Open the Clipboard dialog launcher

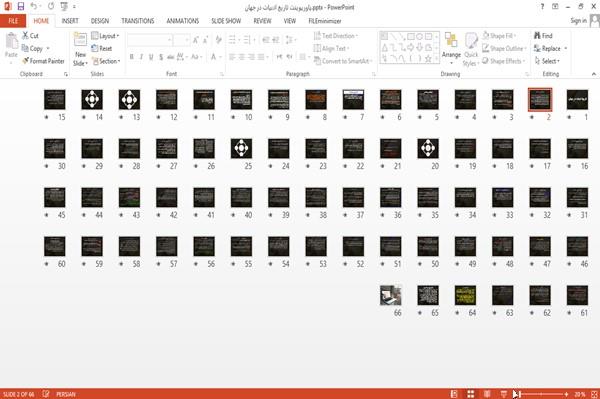[65, 74]
